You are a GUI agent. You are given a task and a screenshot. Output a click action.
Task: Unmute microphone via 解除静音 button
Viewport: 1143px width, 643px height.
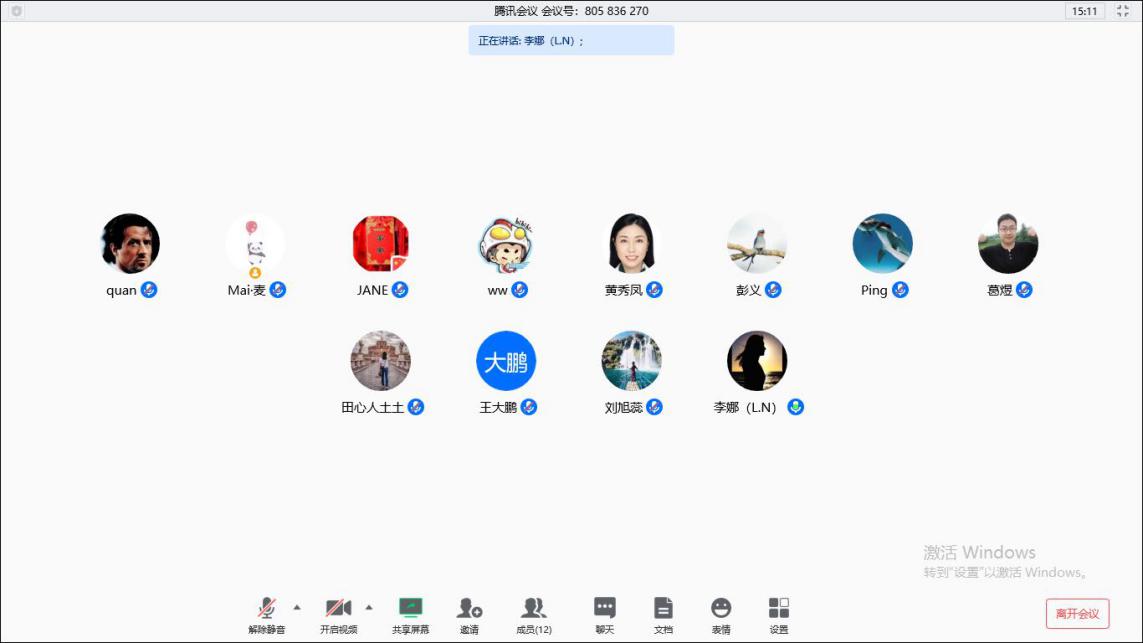266,608
